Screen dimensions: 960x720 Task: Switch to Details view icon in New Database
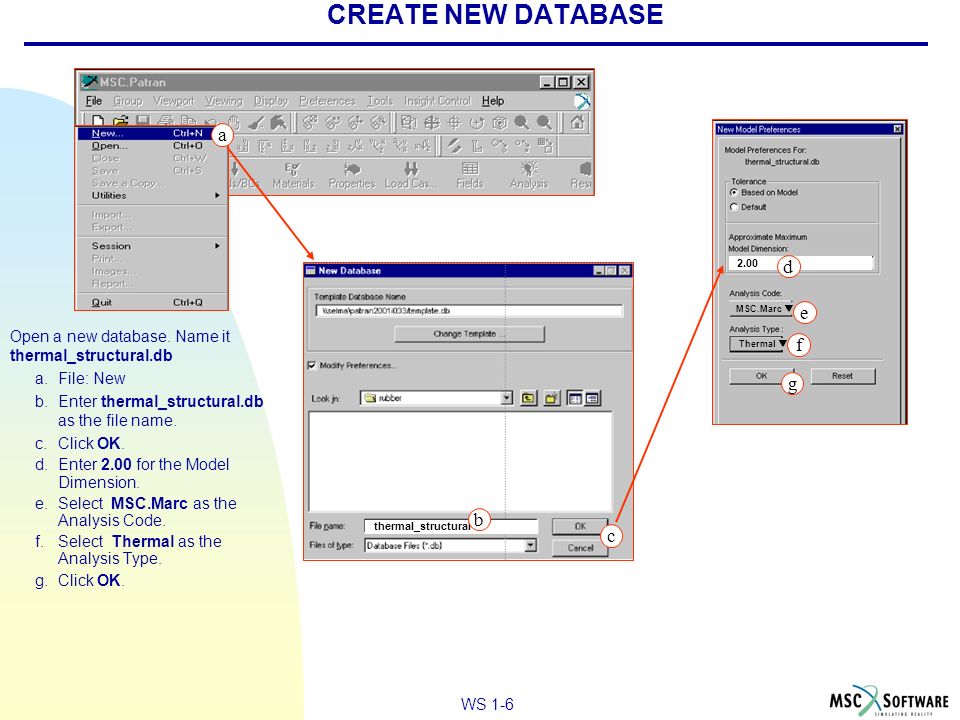coord(592,399)
